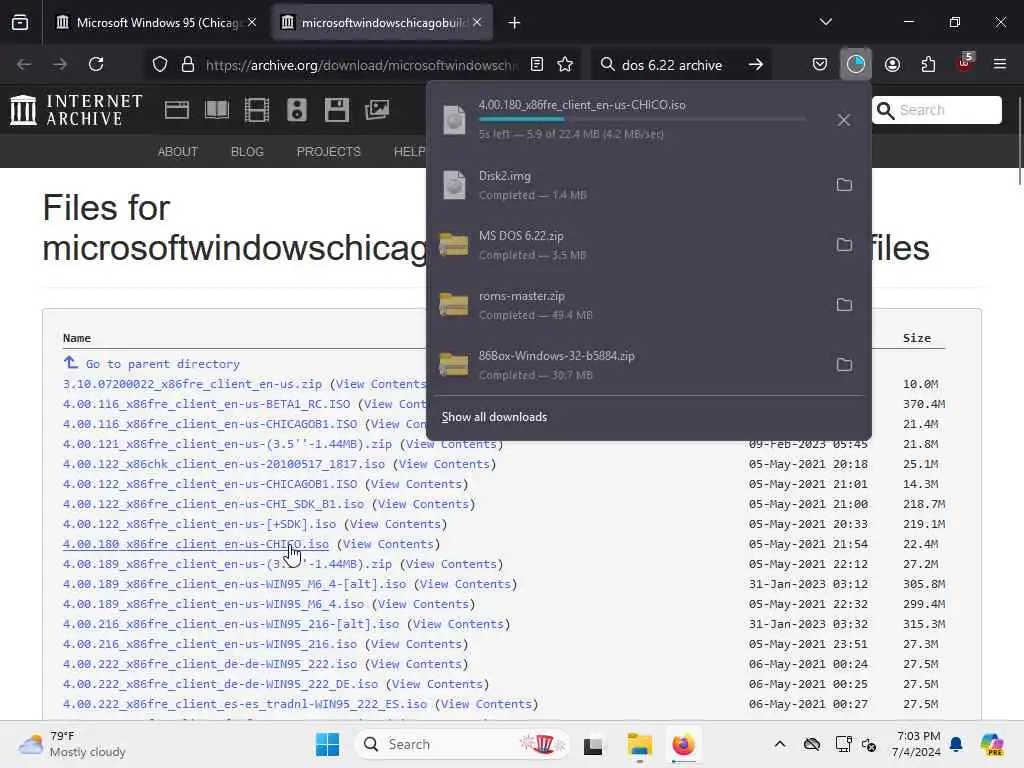The height and width of the screenshot is (768, 1024).
Task: Reload the current page
Action: pyautogui.click(x=96, y=64)
